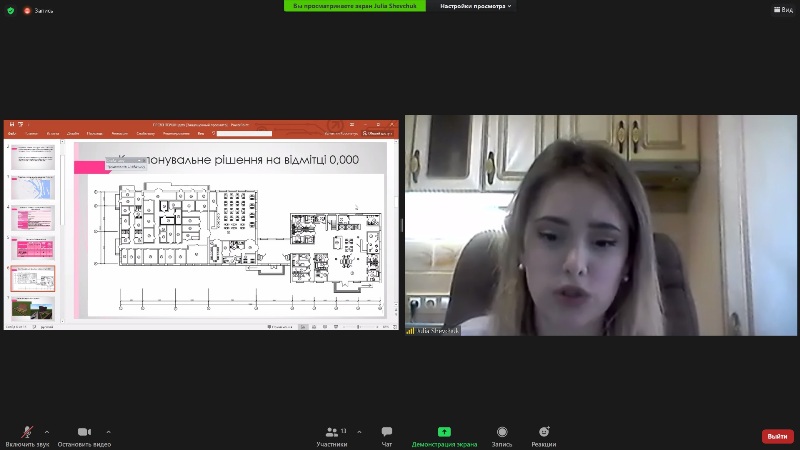The width and height of the screenshot is (800, 450).
Task: Open Вставка ribbon tab in PowerPoint
Action: tap(53, 134)
